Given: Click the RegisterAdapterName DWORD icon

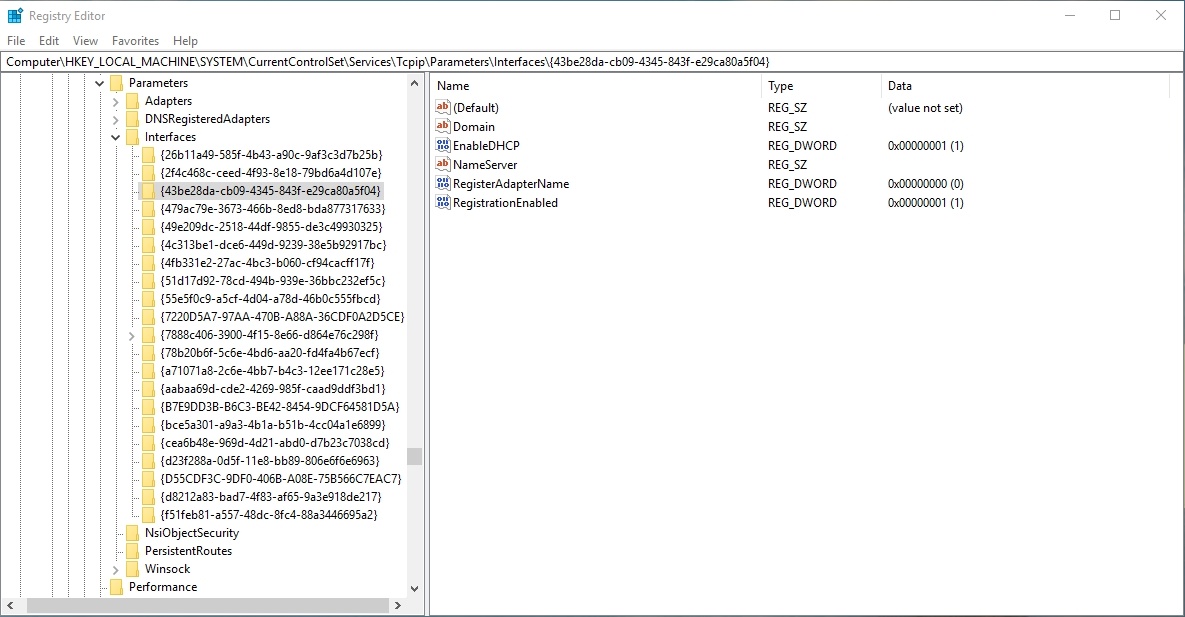Looking at the screenshot, I should point(444,183).
